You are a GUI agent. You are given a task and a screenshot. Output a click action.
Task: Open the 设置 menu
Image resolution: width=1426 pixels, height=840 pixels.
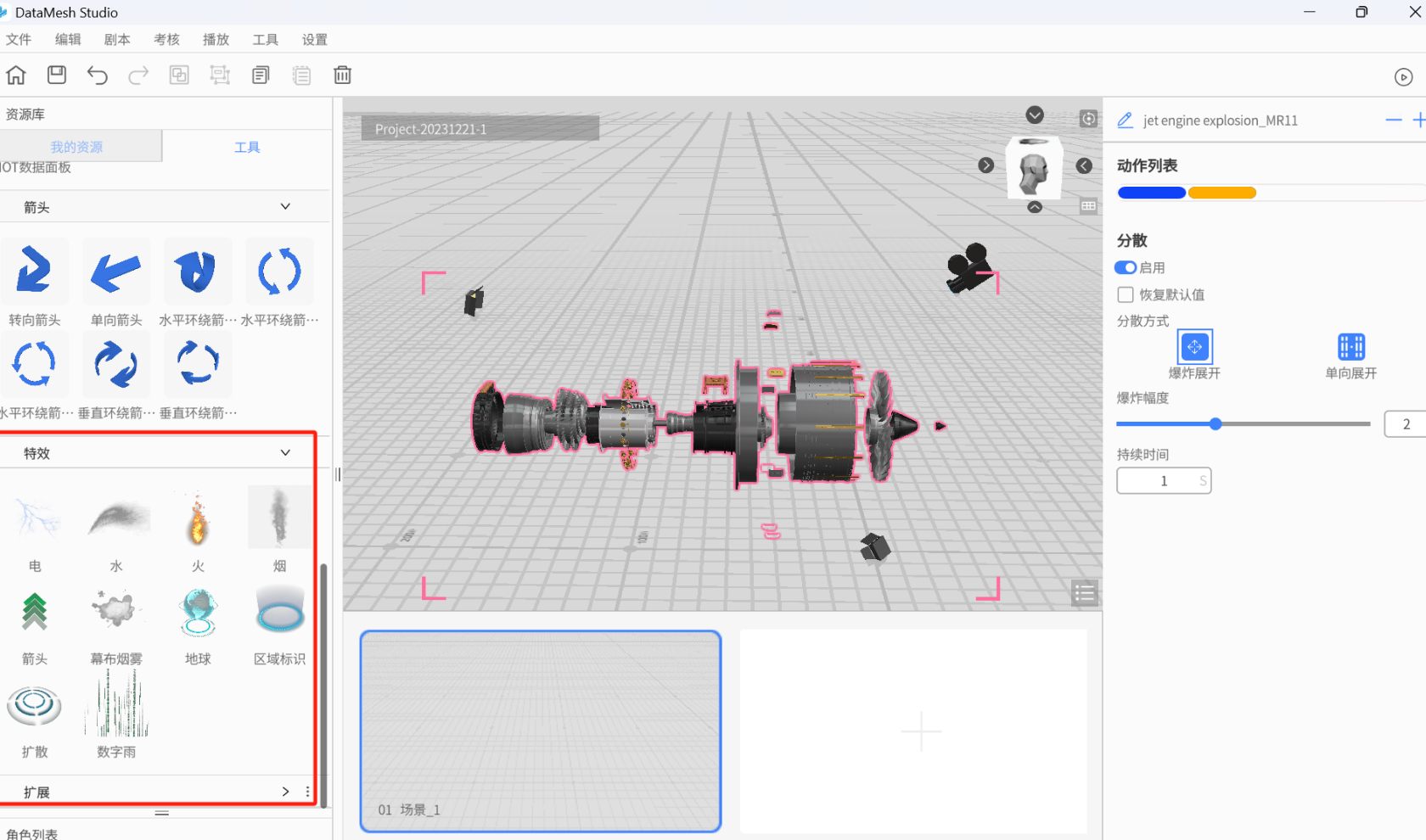coord(314,39)
